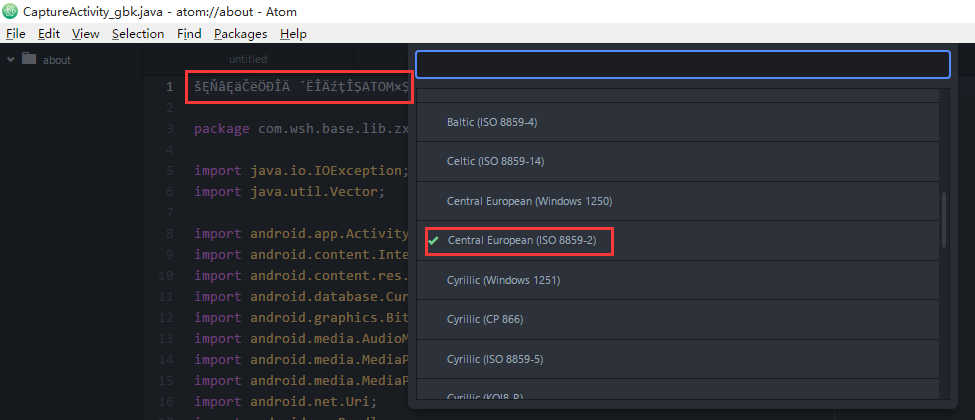Select Cyrillic (Windows 1251) encoding
Viewport: 975px width, 420px height.
[678, 281]
